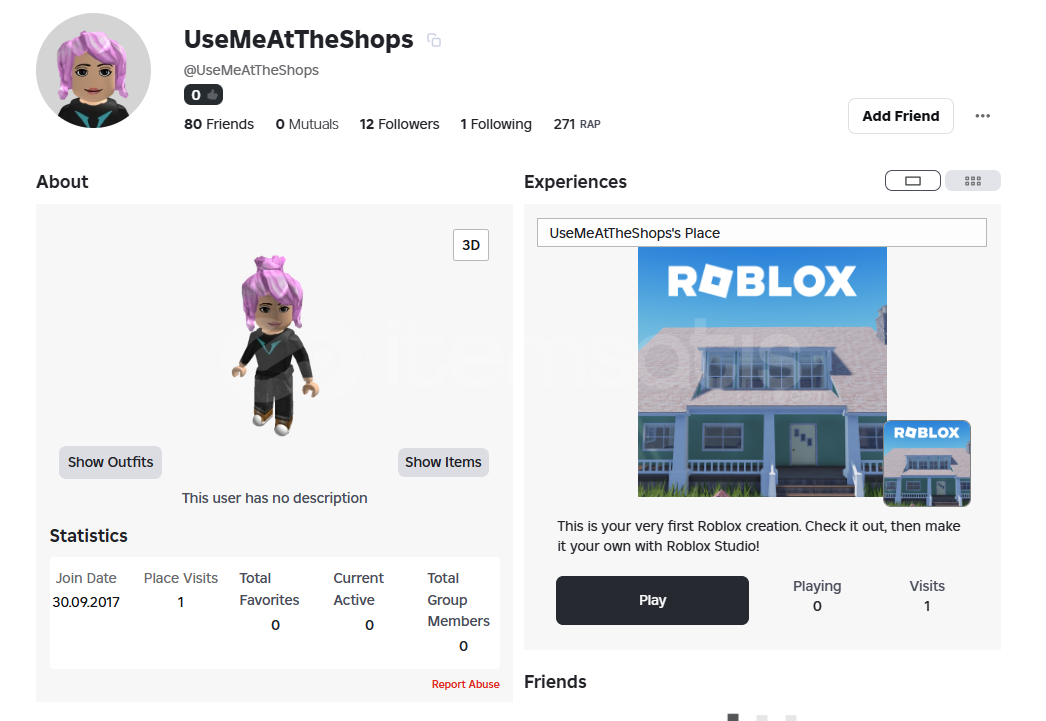Open the profile avatar headshot

tap(93, 71)
